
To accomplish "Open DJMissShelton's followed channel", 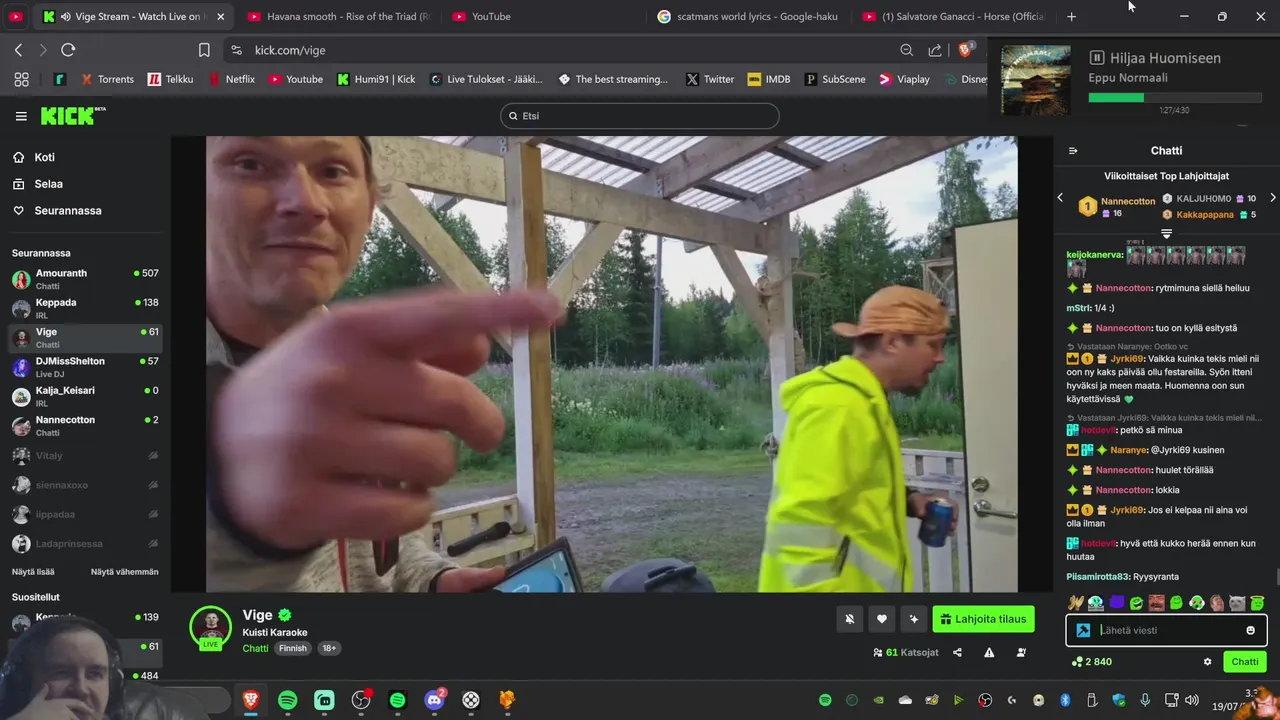I will tap(85, 367).
